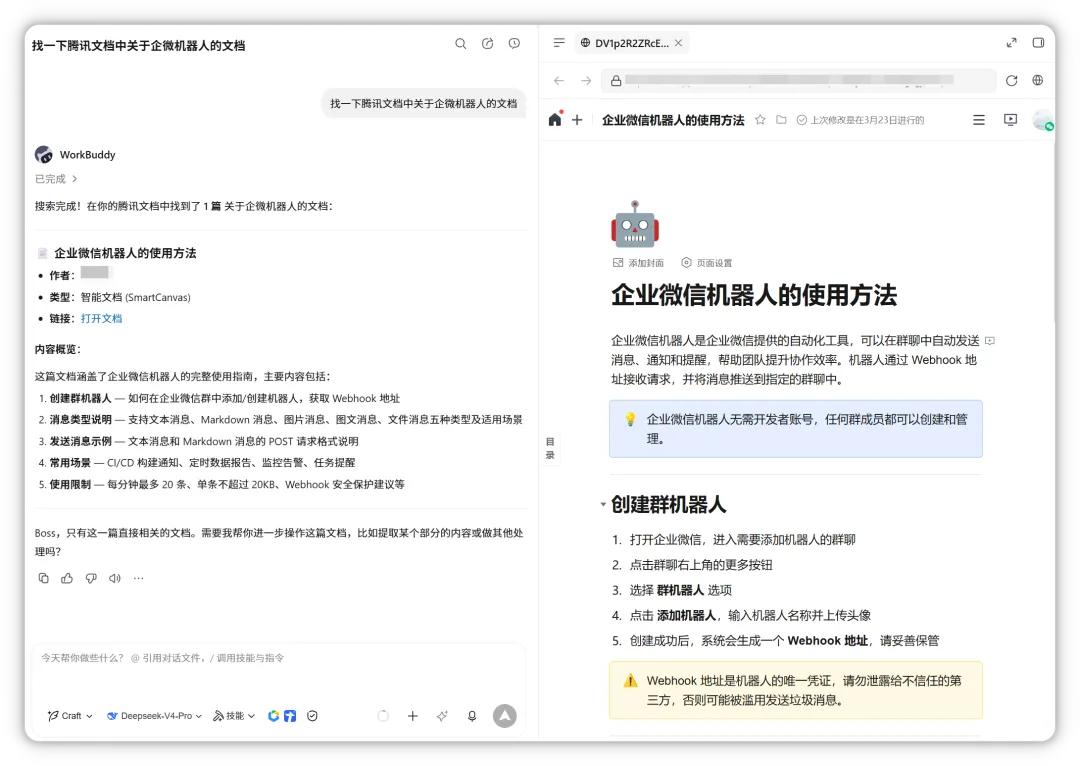Start a new chat with edit icon
The image size is (1080, 766).
488,43
